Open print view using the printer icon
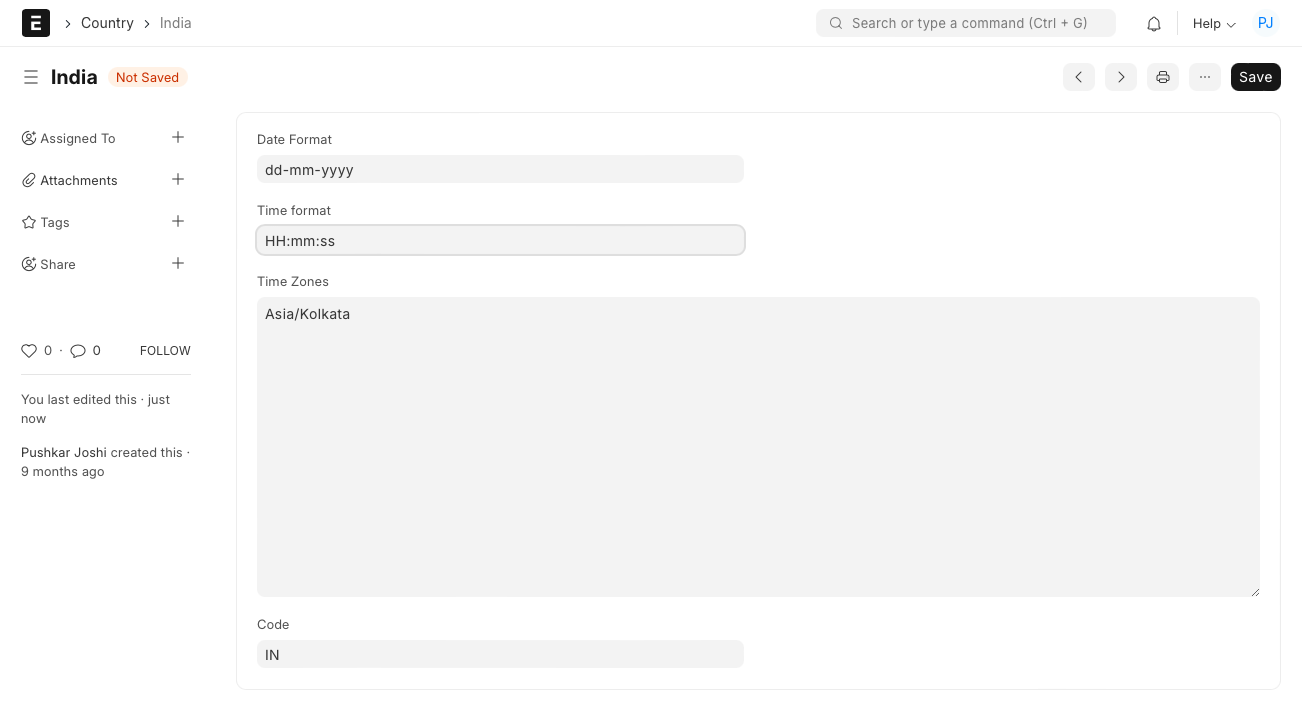This screenshot has width=1302, height=703. 1162,77
